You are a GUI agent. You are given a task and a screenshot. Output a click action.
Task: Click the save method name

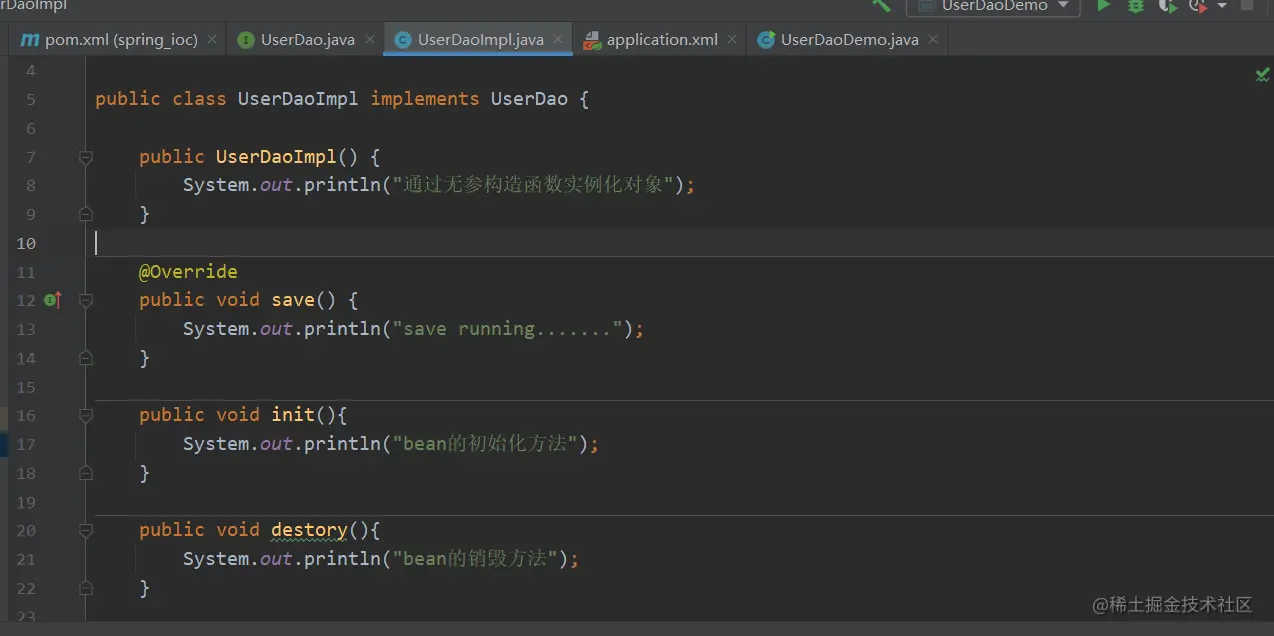293,300
